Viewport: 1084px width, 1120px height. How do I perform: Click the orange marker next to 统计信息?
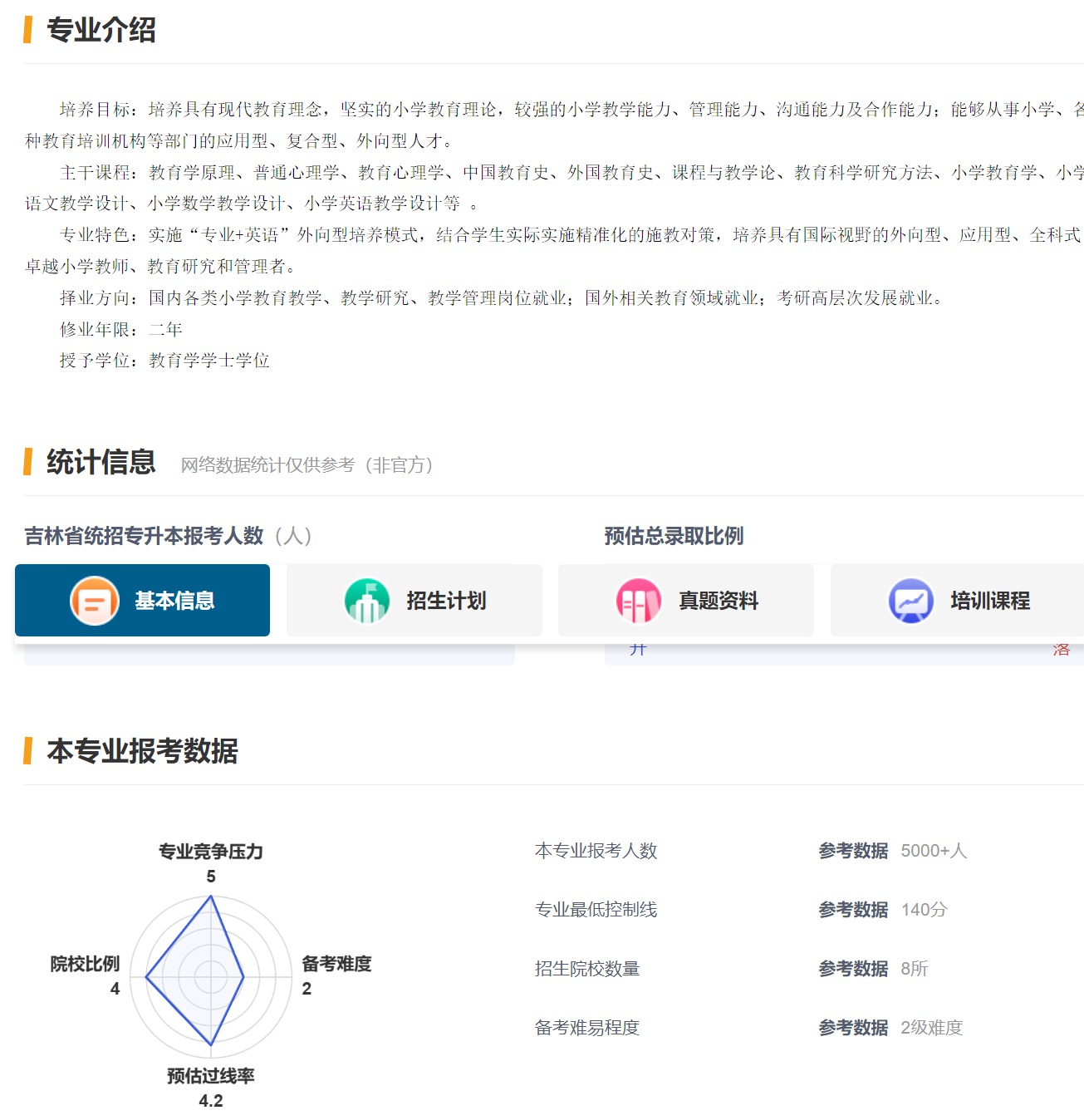pyautogui.click(x=29, y=462)
